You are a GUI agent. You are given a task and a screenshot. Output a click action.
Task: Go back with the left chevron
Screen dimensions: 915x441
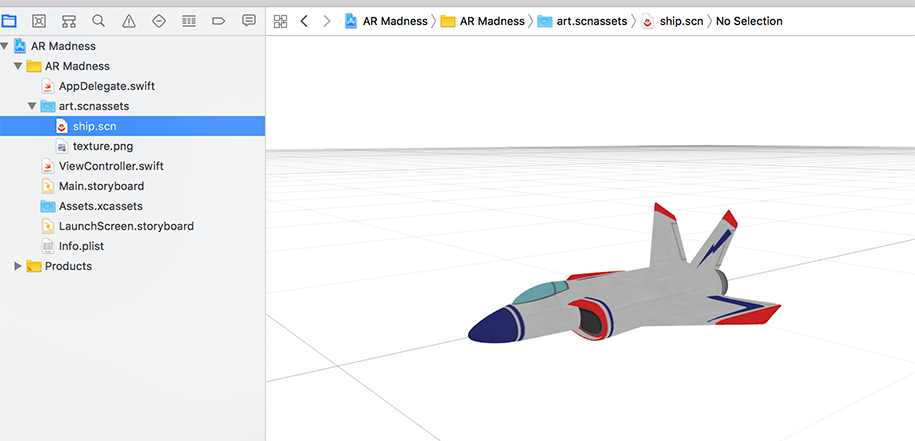[x=303, y=22]
